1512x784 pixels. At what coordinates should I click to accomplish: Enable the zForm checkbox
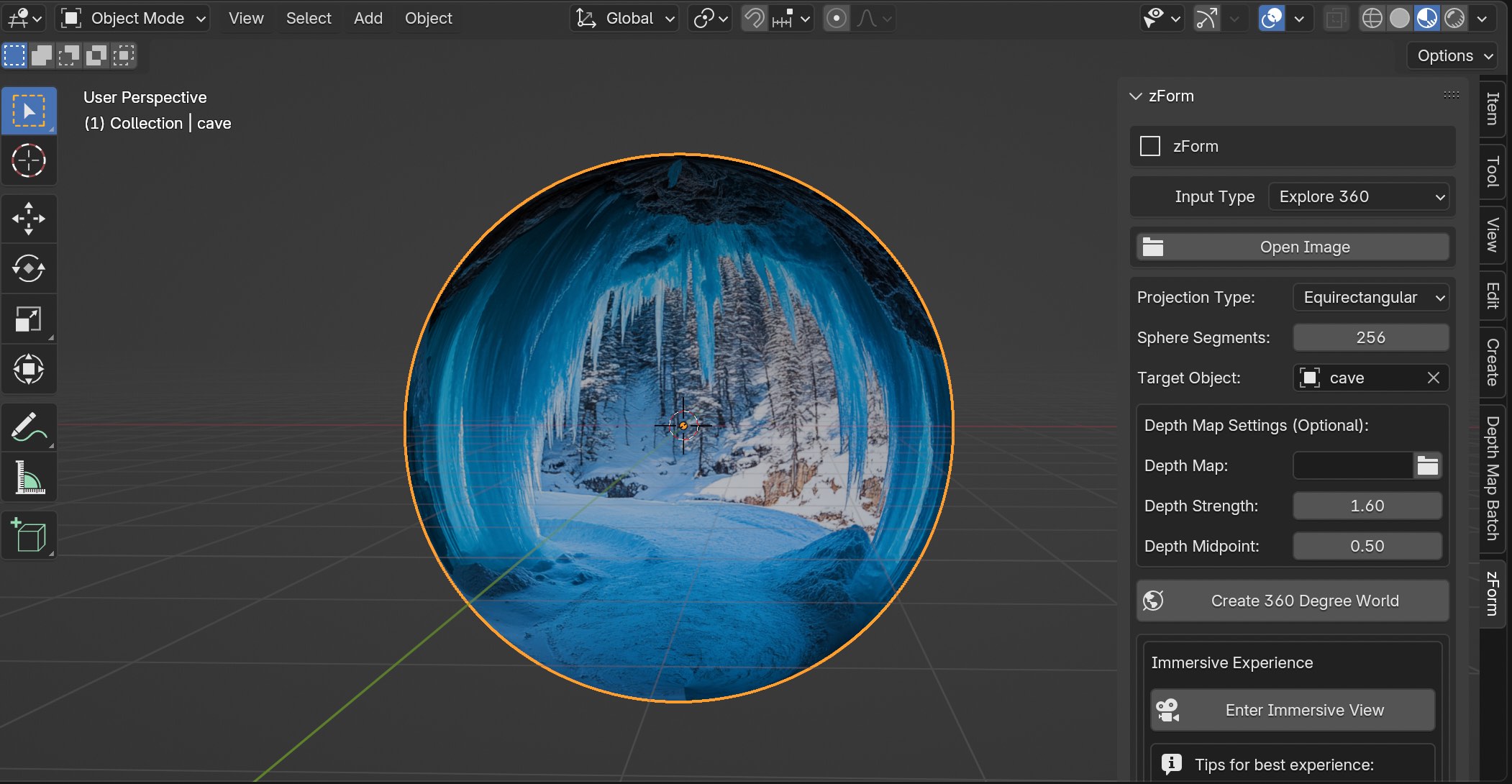1150,146
